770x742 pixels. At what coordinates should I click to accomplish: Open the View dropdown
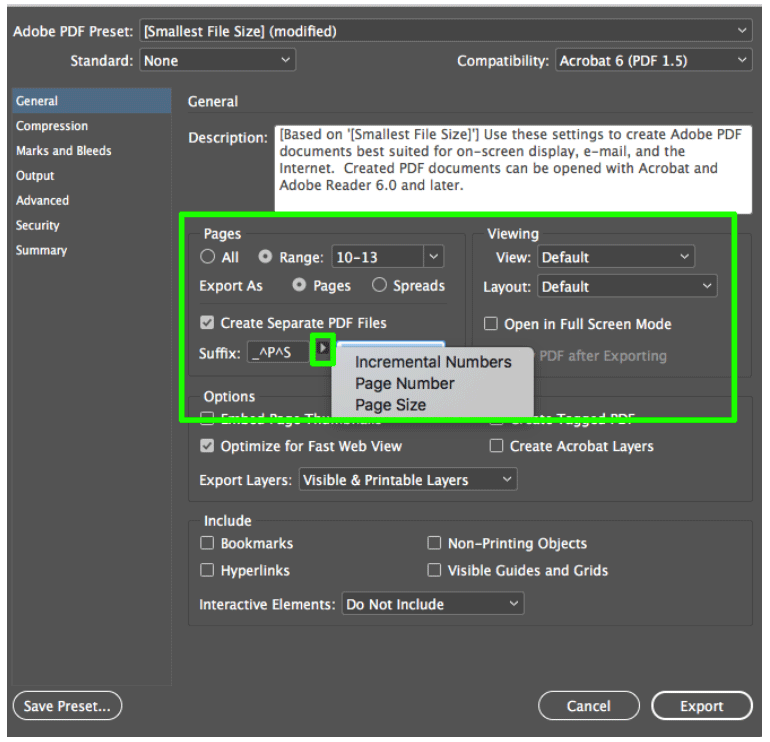tap(616, 257)
